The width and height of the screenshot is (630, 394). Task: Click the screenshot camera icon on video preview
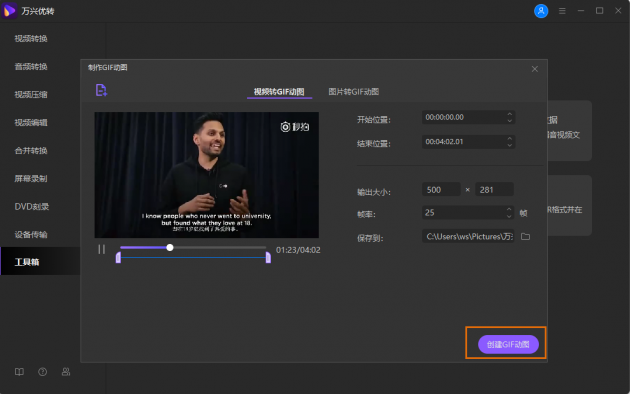285,127
